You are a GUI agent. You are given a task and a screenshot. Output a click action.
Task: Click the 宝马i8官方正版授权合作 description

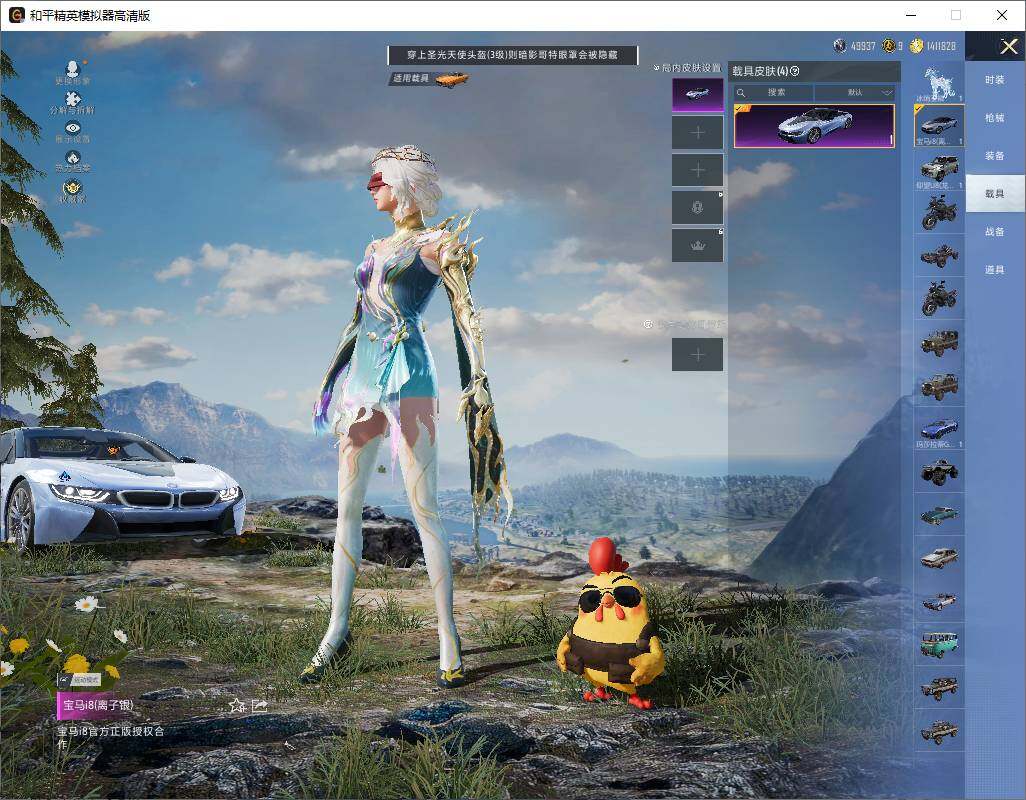coord(110,737)
